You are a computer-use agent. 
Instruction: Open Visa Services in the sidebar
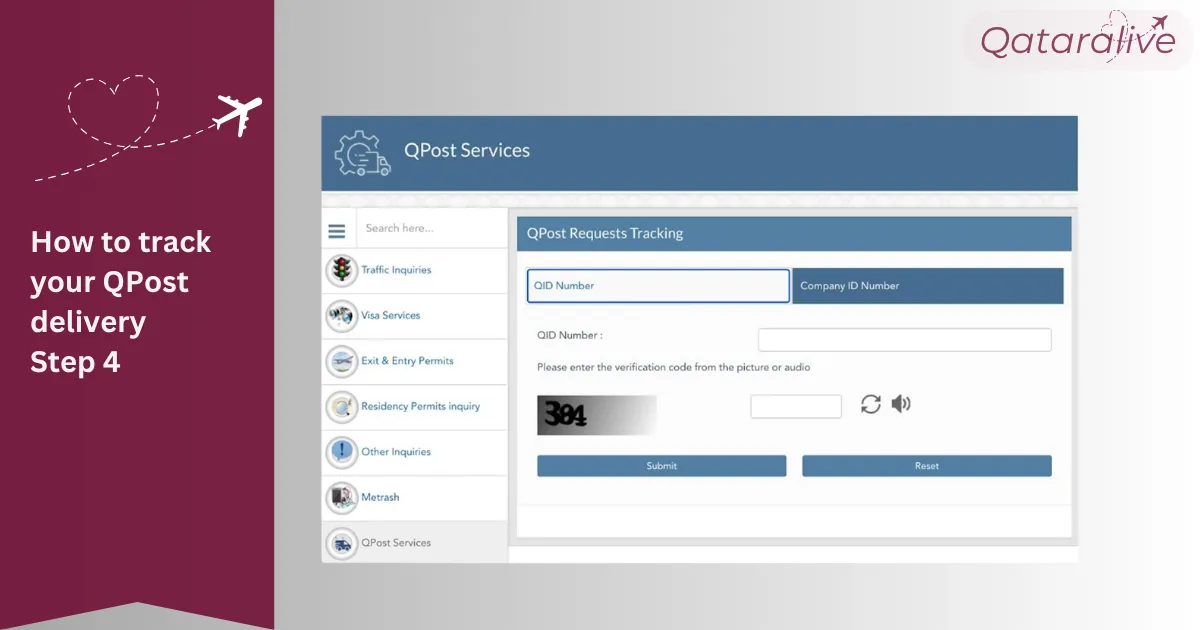[415, 316]
